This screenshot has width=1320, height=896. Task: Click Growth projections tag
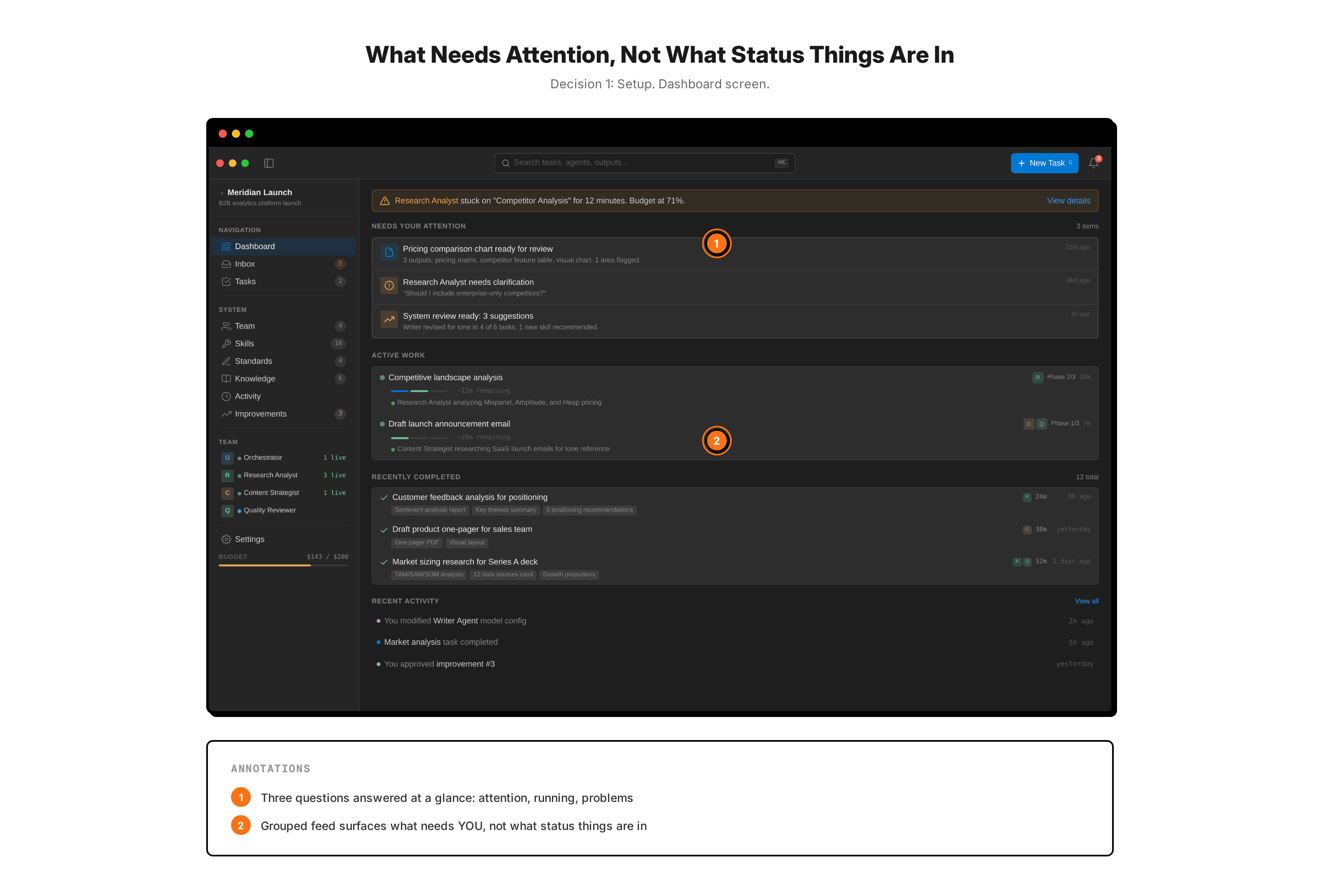tap(569, 575)
